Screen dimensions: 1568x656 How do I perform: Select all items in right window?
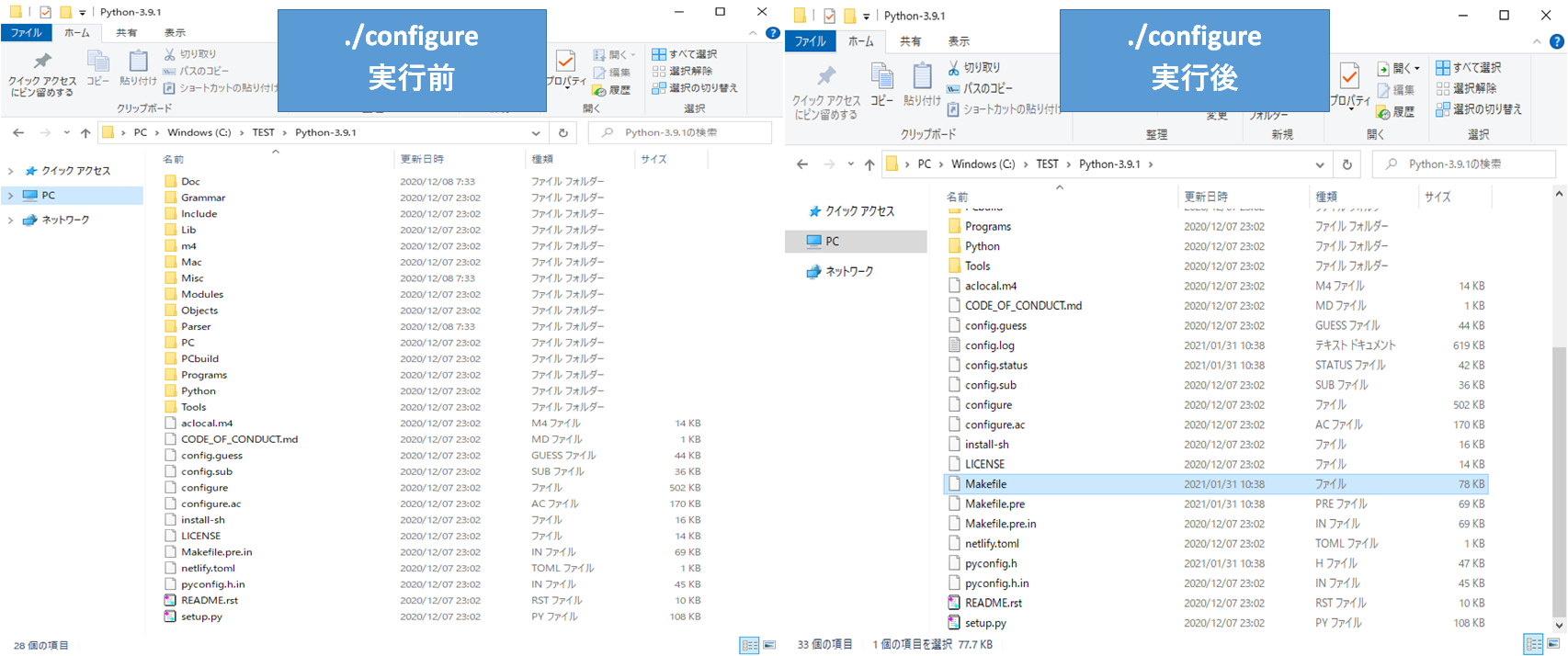(1469, 67)
